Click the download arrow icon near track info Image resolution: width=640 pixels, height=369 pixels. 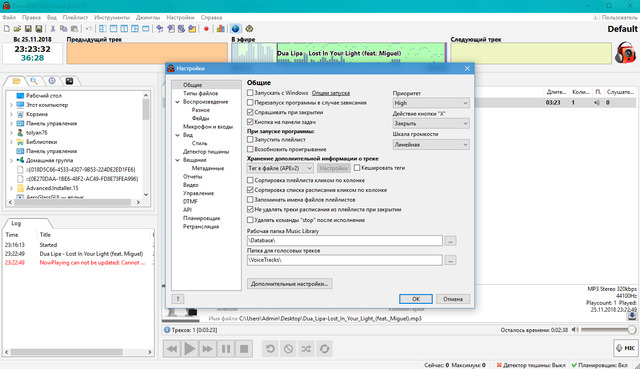632,316
